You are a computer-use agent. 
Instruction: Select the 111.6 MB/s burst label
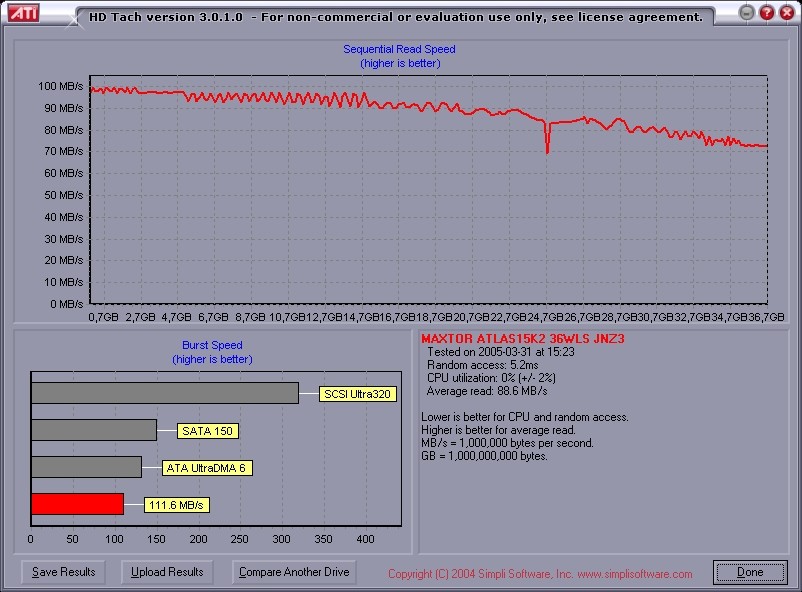coord(176,505)
